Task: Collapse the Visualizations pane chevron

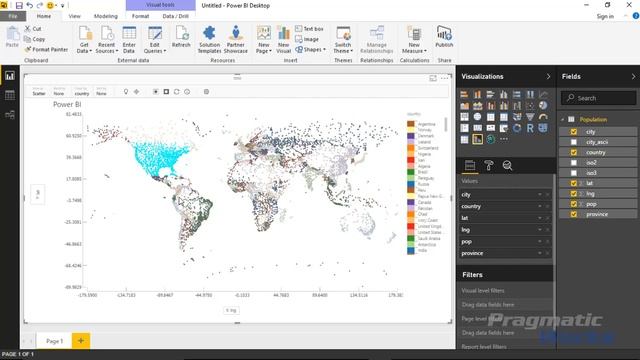Action: 548,76
